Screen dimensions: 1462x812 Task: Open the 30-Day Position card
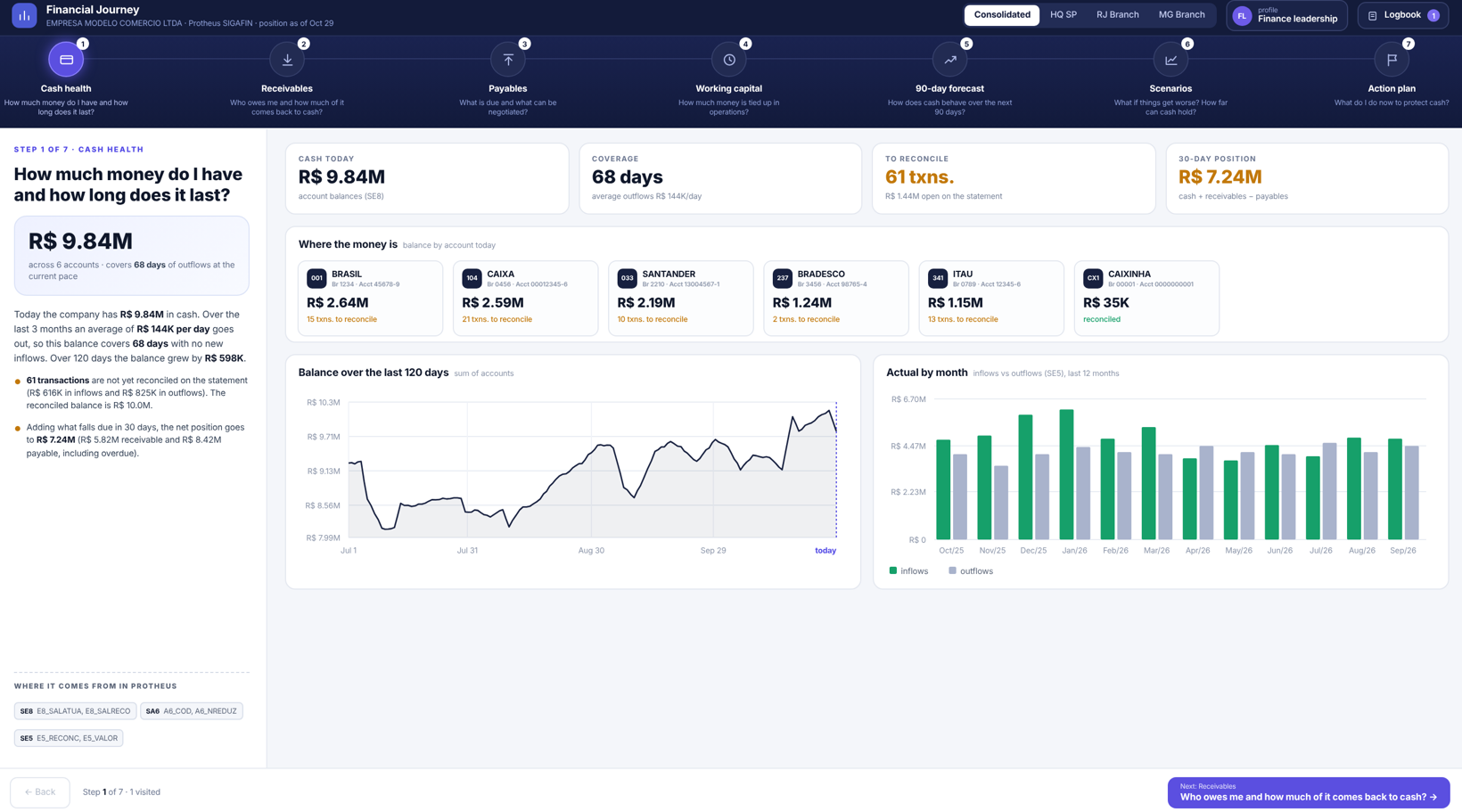click(1307, 178)
